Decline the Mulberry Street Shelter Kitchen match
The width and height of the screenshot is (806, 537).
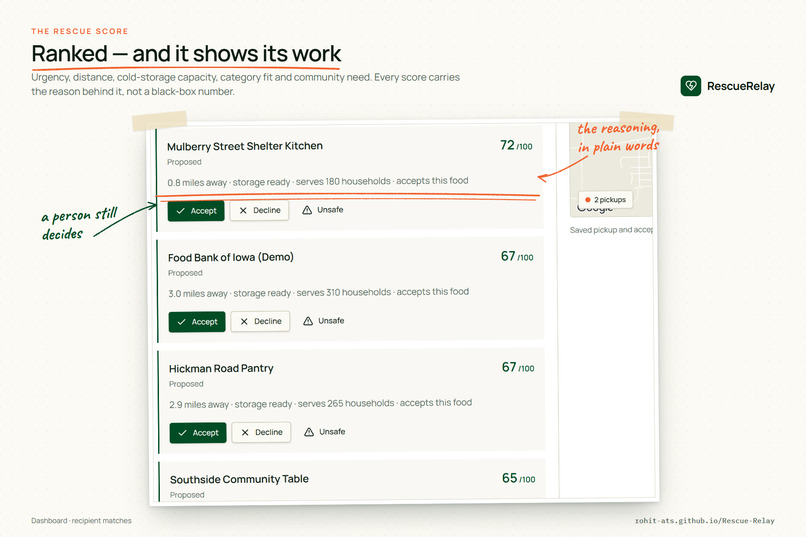tap(260, 210)
